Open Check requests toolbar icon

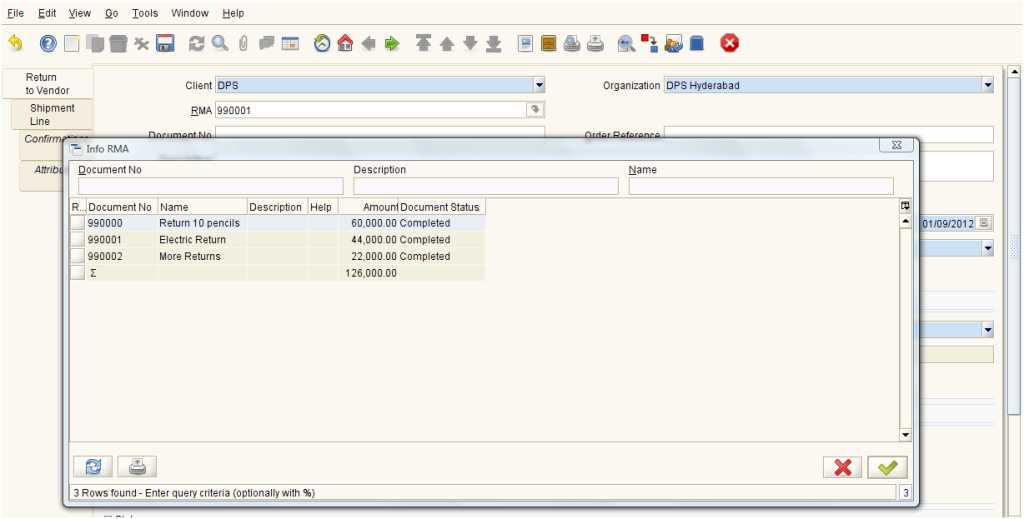673,44
